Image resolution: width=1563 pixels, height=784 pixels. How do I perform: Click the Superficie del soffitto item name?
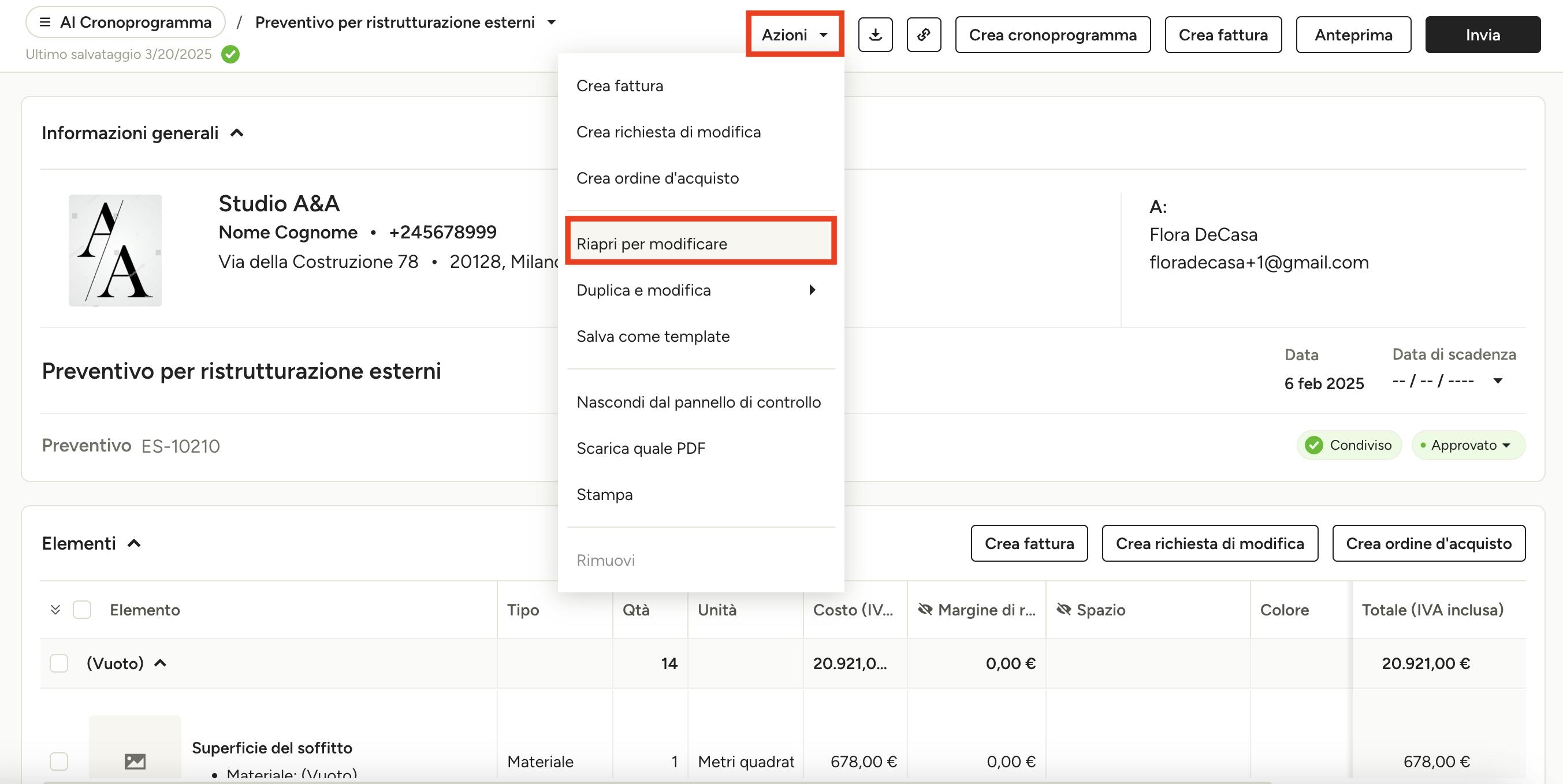272,748
